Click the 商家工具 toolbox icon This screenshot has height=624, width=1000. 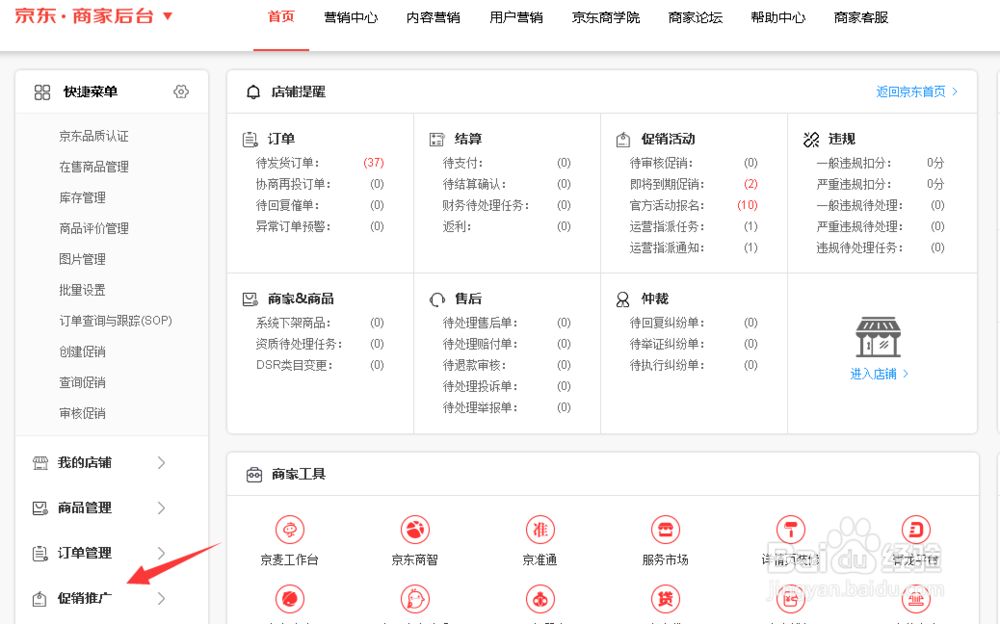tap(254, 475)
